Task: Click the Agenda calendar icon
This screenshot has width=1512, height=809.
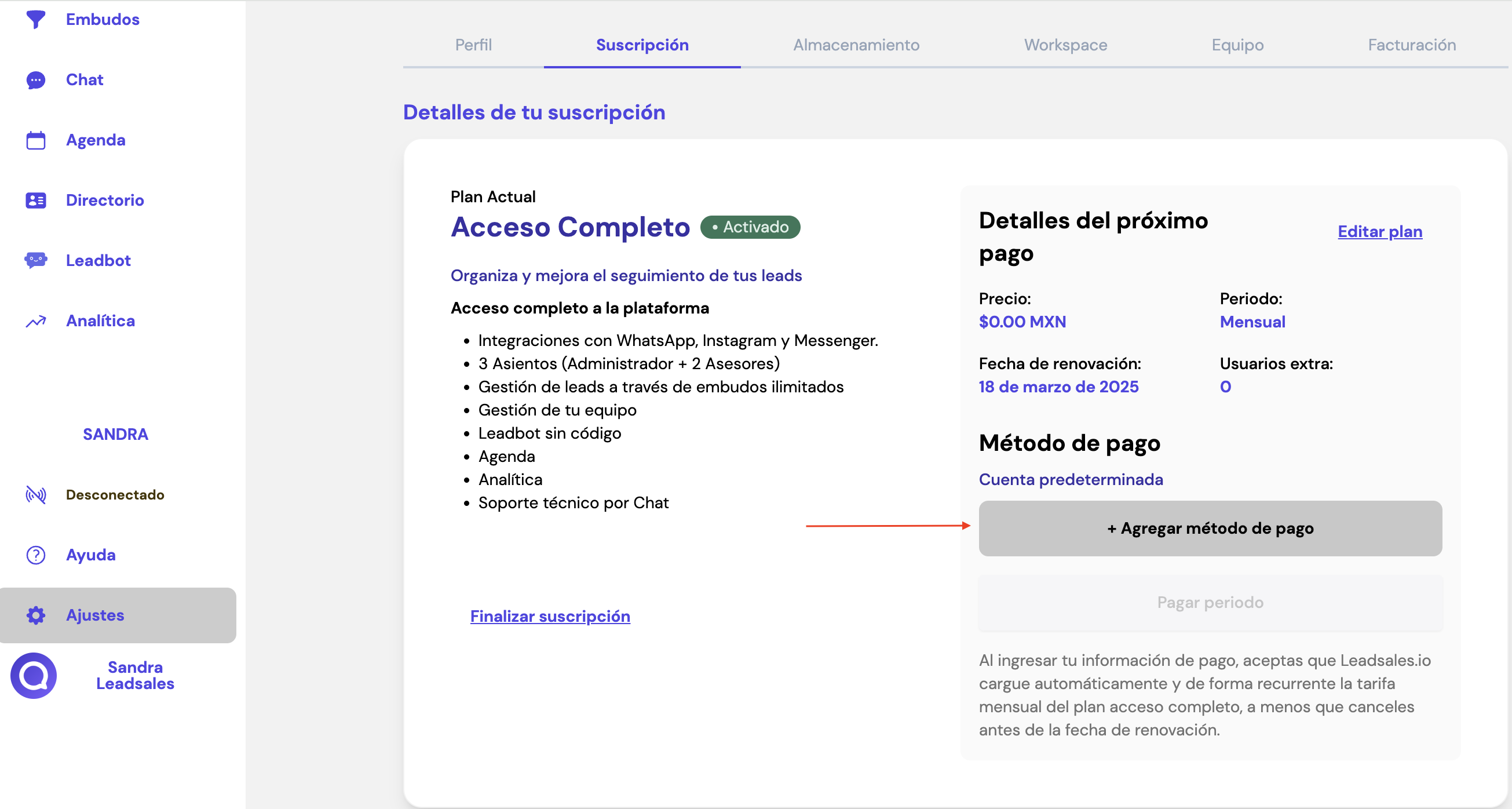Action: (x=36, y=140)
